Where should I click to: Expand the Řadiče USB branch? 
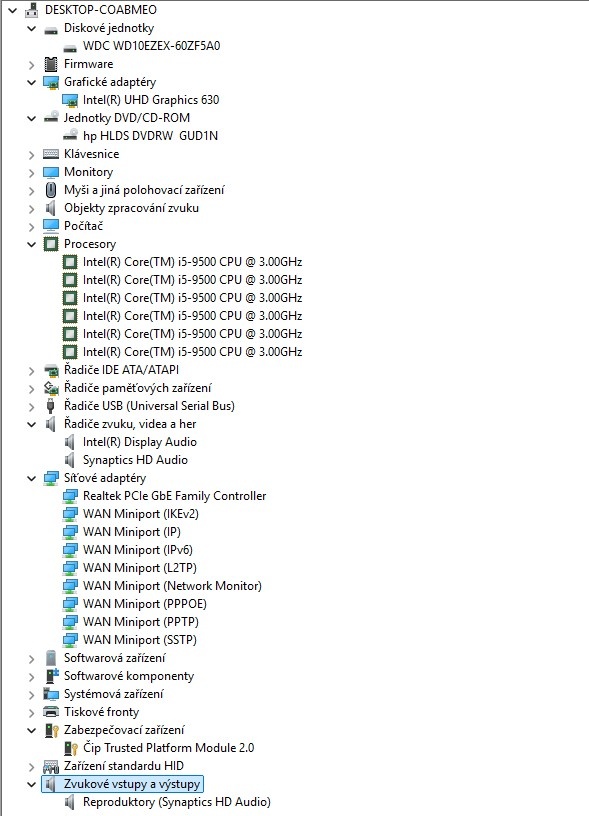(x=31, y=406)
